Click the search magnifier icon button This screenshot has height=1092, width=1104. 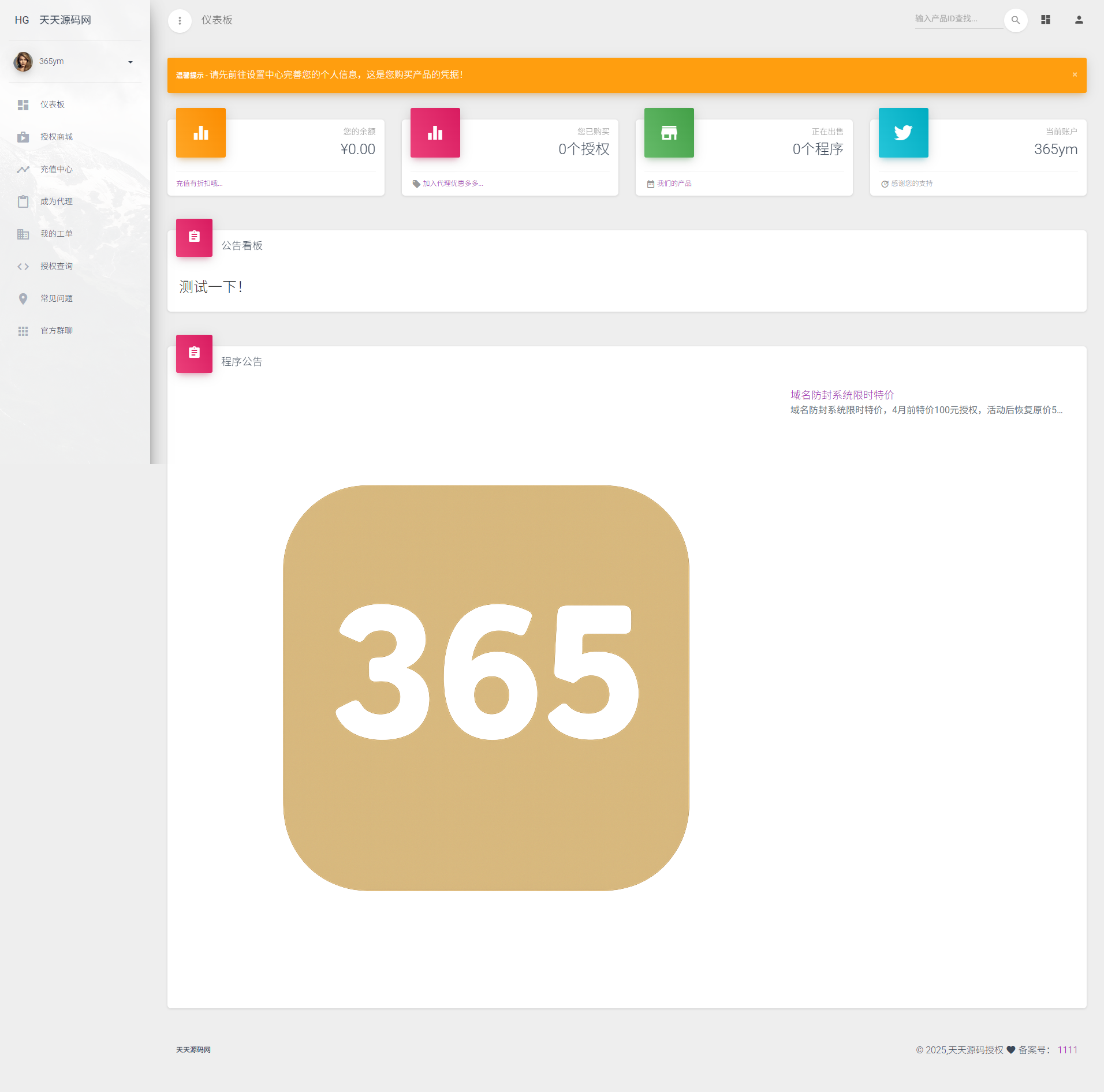tap(1015, 20)
